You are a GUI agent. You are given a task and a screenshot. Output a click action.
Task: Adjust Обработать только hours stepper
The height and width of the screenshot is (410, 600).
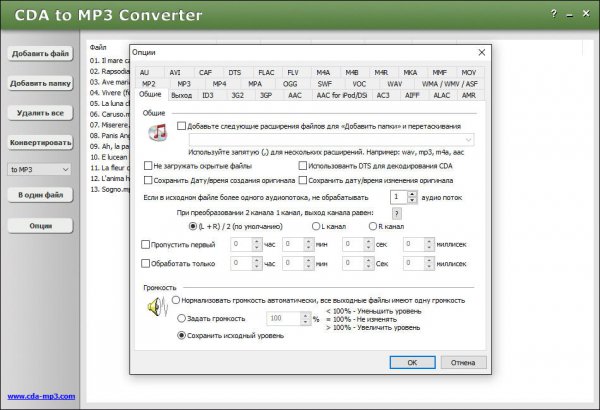click(257, 263)
